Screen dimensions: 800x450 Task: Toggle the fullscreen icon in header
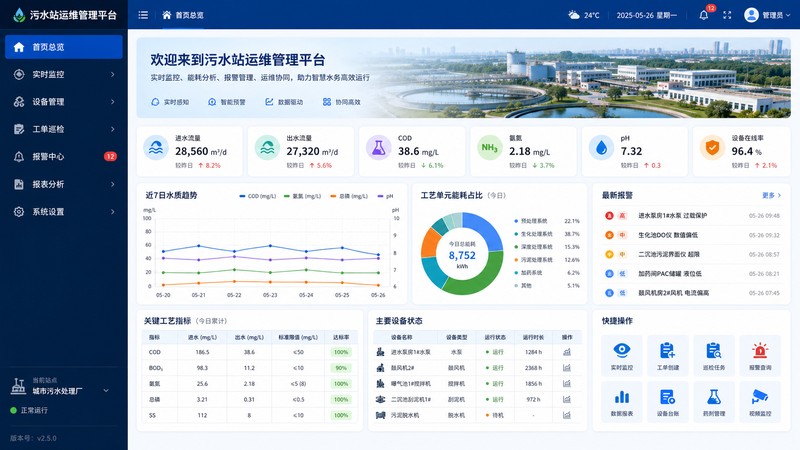coord(727,15)
